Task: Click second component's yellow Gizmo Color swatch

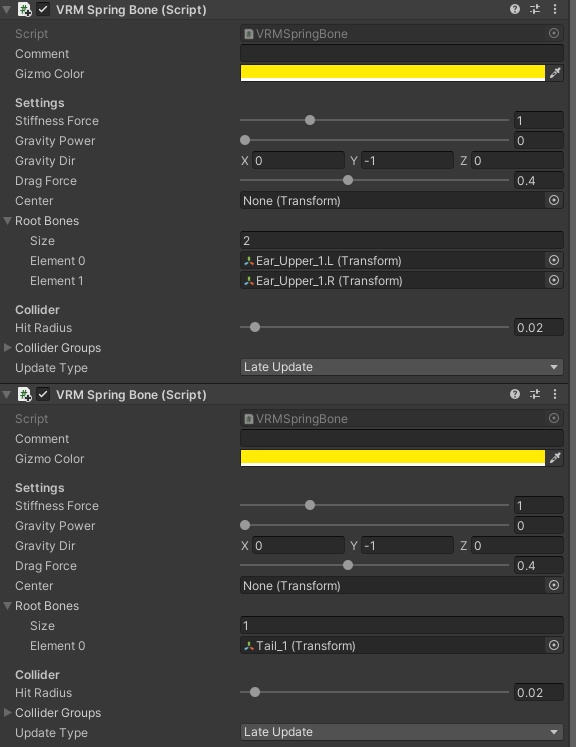Action: (393, 458)
